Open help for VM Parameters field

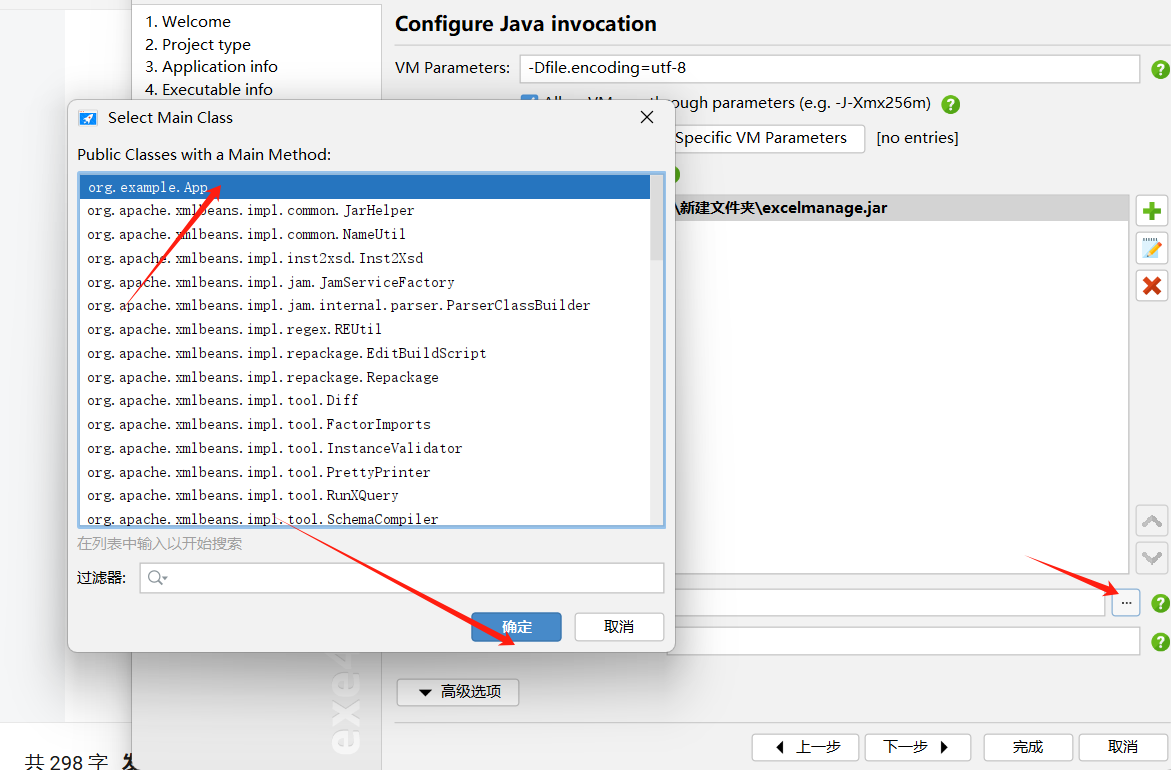point(1160,69)
